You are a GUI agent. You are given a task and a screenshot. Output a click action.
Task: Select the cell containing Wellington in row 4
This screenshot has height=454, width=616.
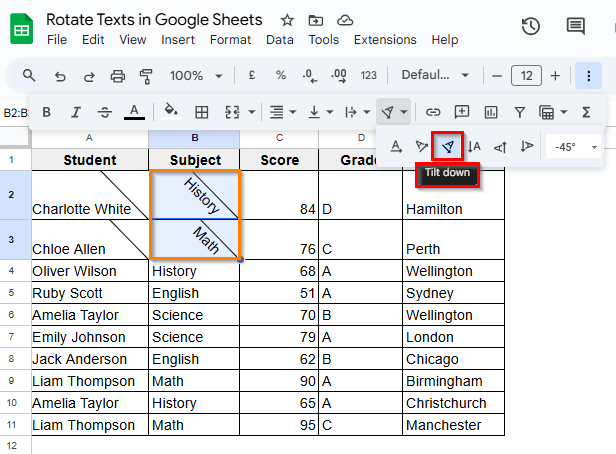point(453,271)
